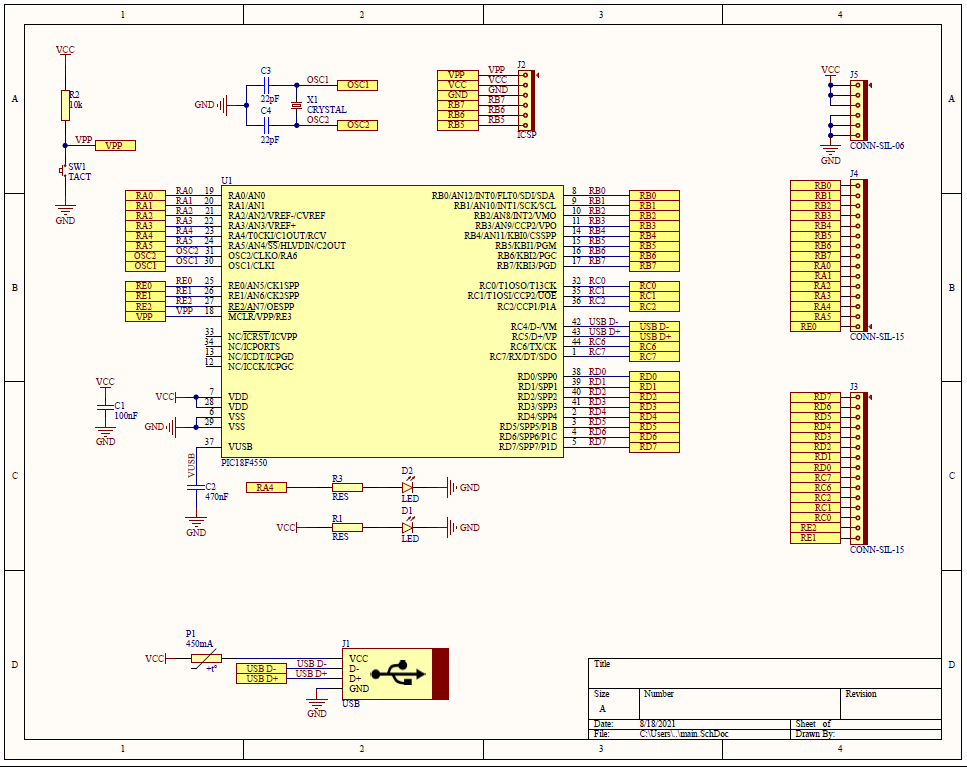967x767 pixels.
Task: Select the OSC2 port right of crystal X1
Action: [357, 125]
